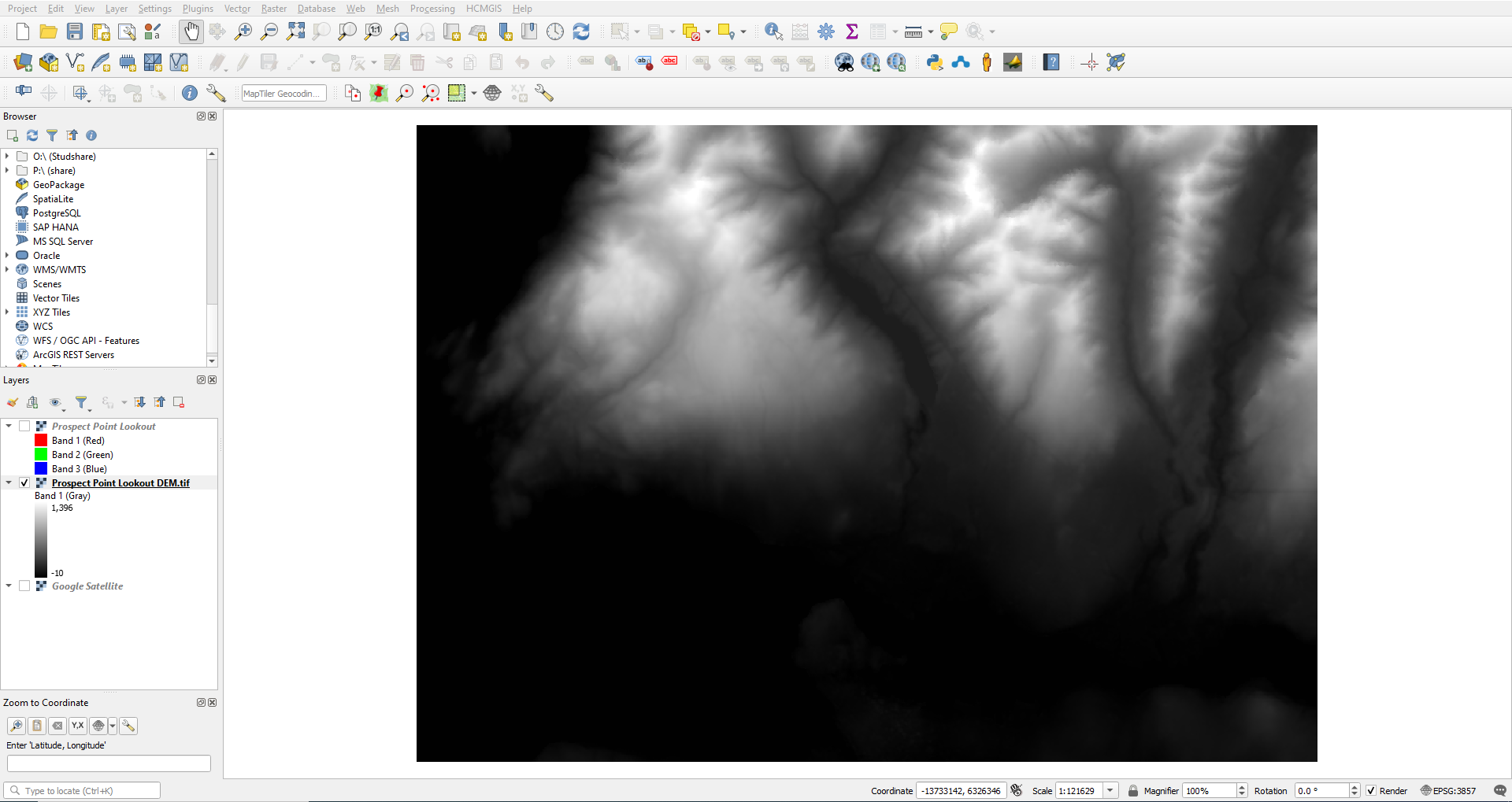1512x802 pixels.
Task: Click the Zoom Full extent icon
Action: tap(295, 31)
